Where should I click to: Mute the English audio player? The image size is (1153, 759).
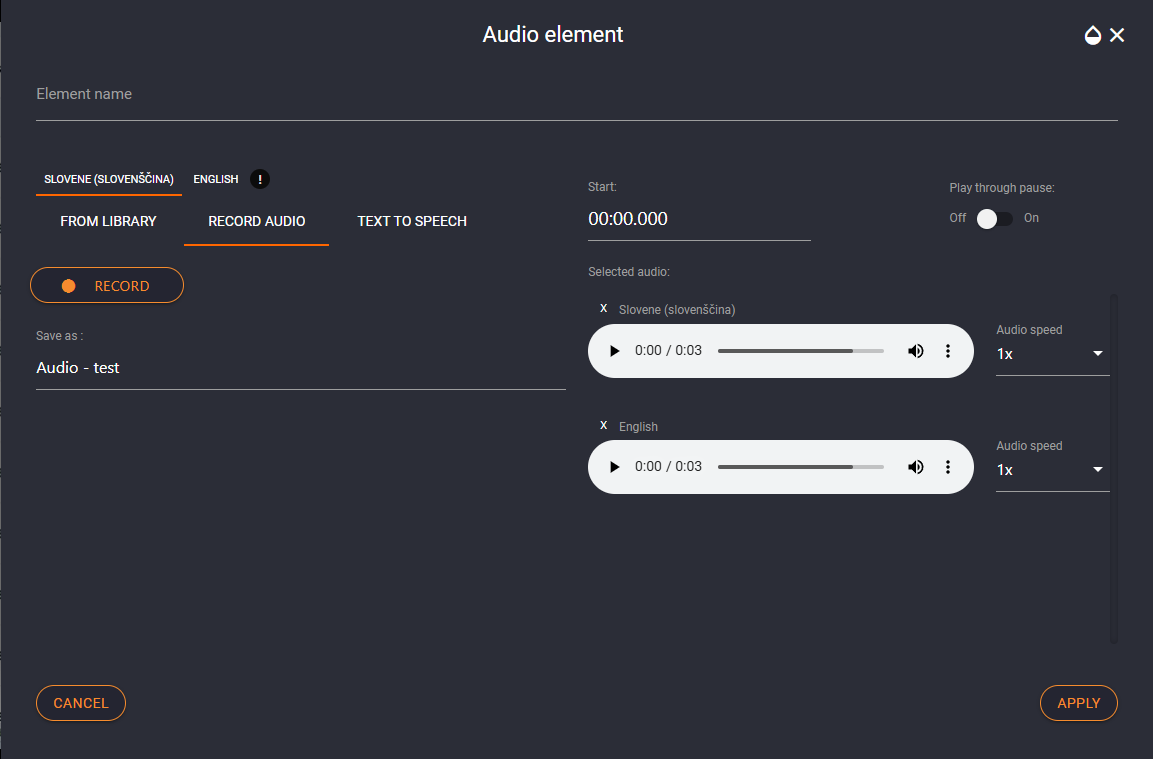tap(915, 467)
